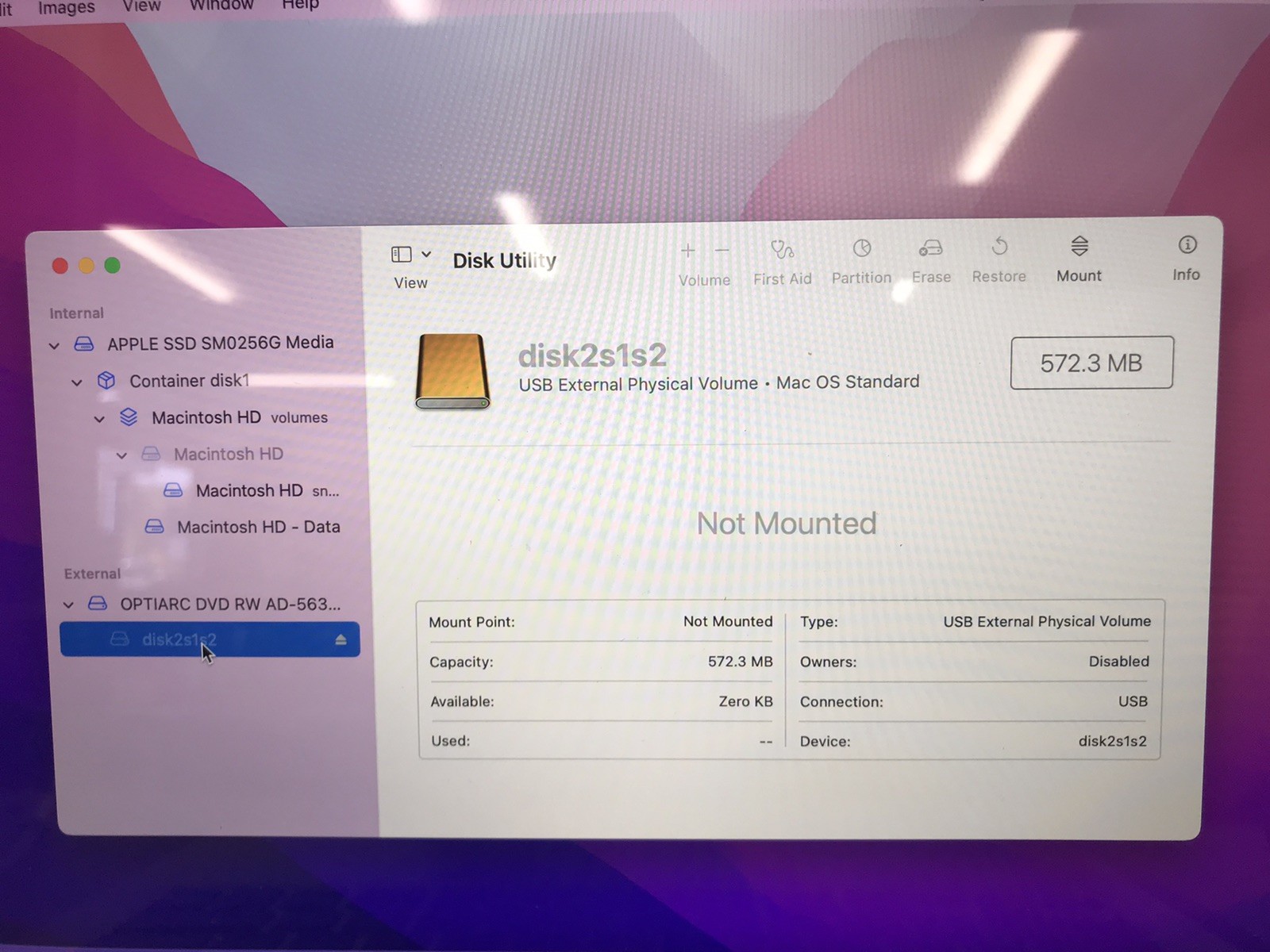Screen dimensions: 1270x952
Task: Collapse the APPLE SSD SM0256G Media entry
Action: [x=54, y=346]
